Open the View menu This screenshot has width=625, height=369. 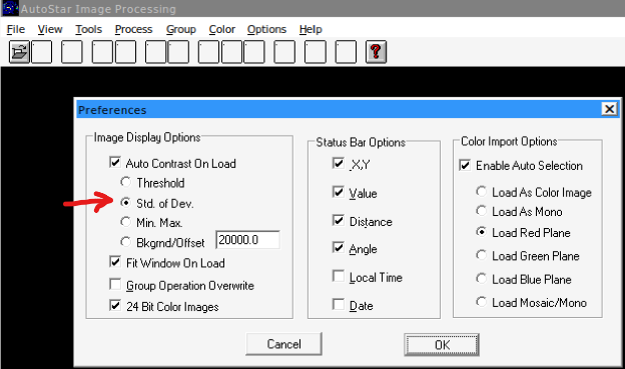[x=50, y=29]
